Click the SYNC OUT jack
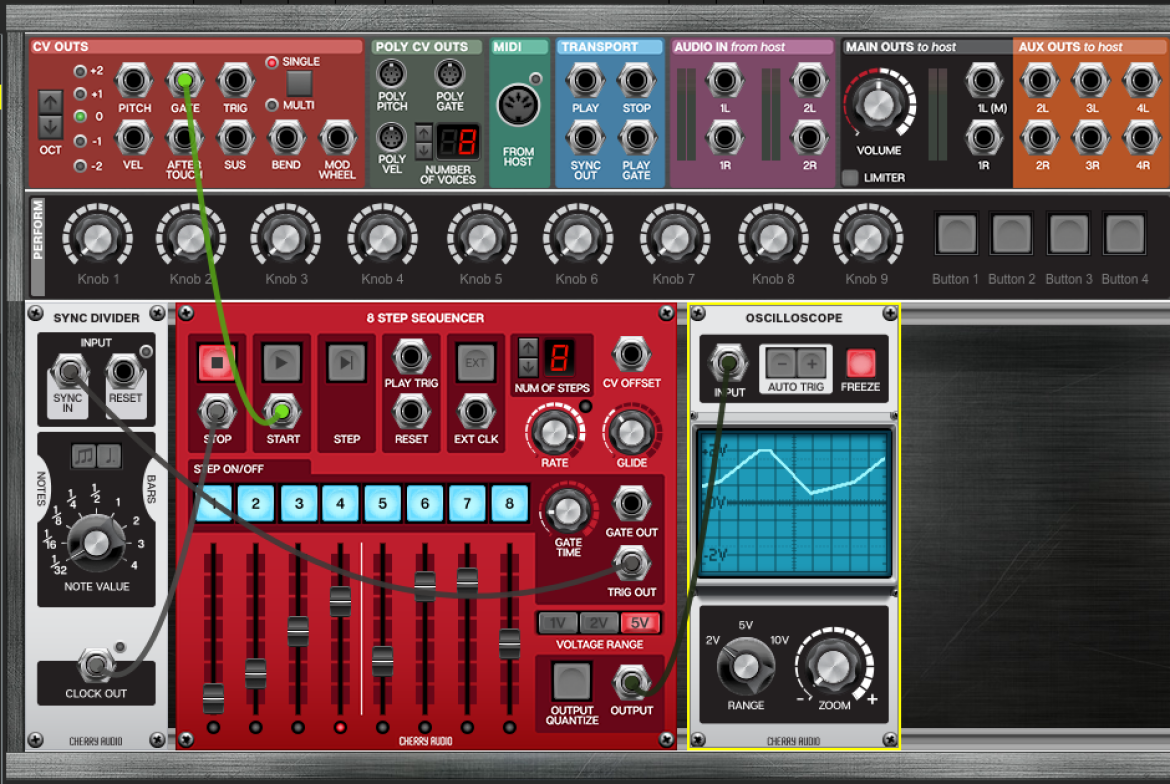The image size is (1170, 784). [585, 138]
